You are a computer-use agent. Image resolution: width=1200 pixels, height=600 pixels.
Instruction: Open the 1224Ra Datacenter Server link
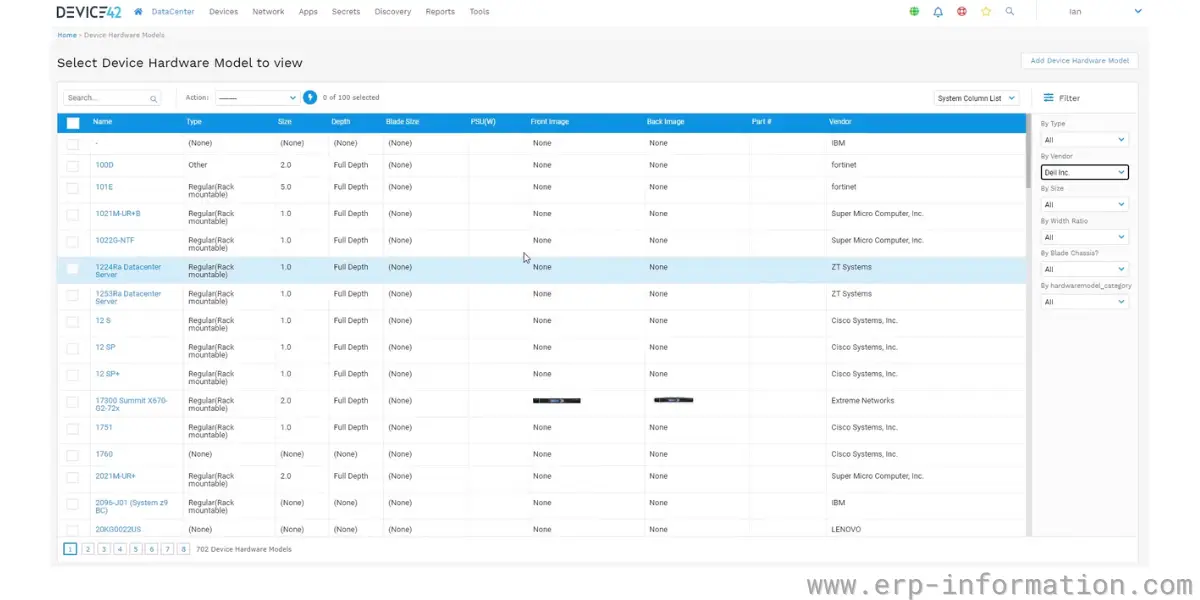click(x=128, y=271)
